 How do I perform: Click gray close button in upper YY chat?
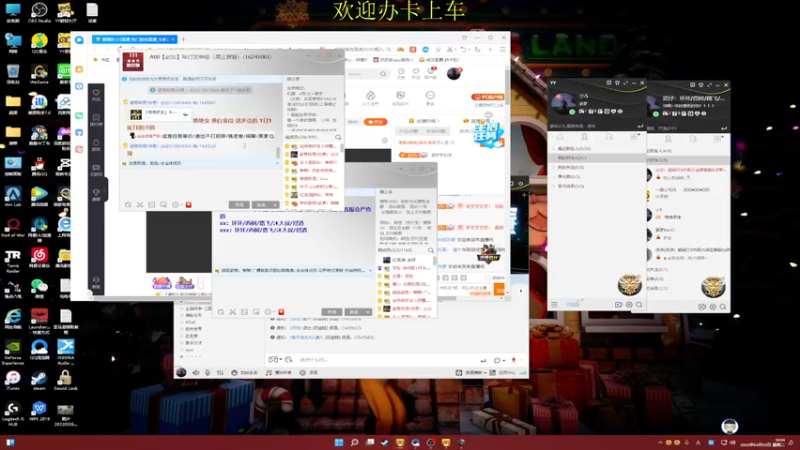238,205
